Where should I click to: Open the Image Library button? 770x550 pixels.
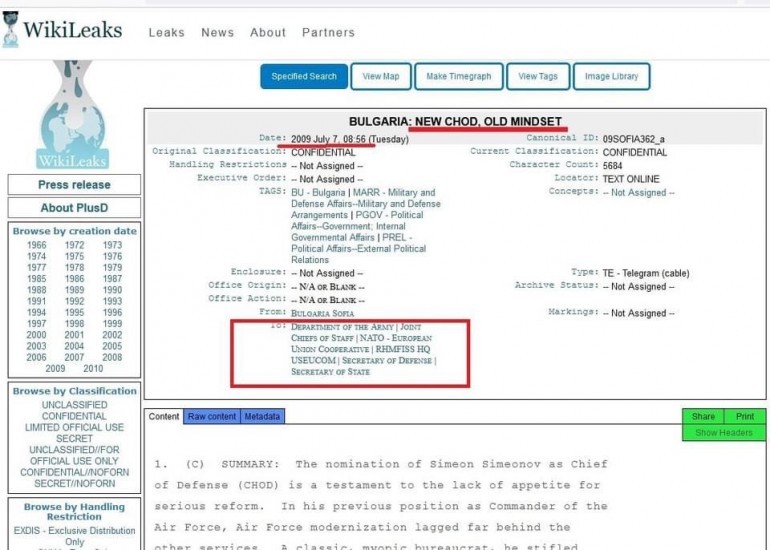611,77
